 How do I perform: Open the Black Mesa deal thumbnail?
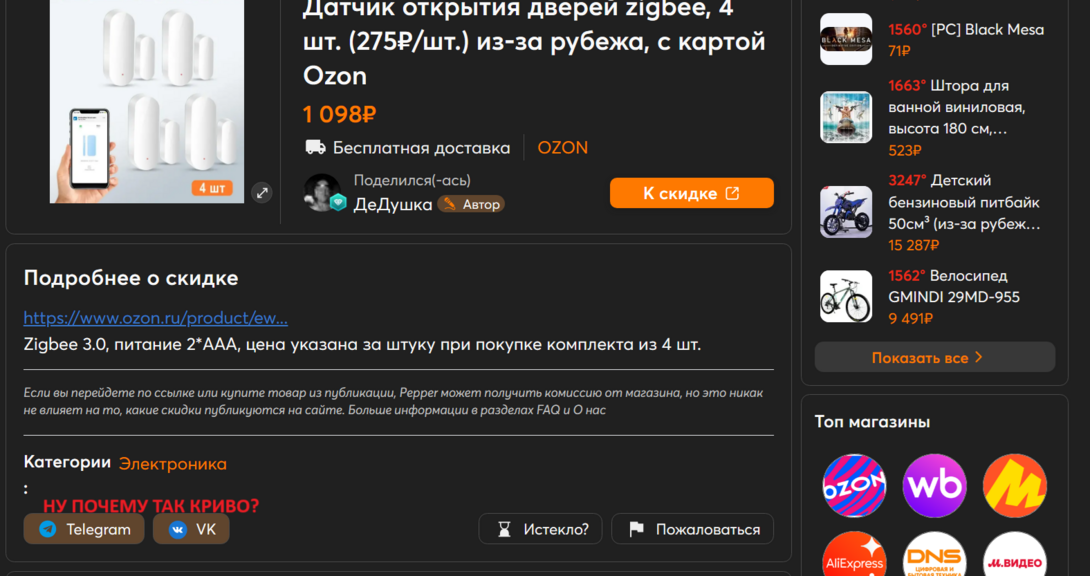[x=846, y=39]
